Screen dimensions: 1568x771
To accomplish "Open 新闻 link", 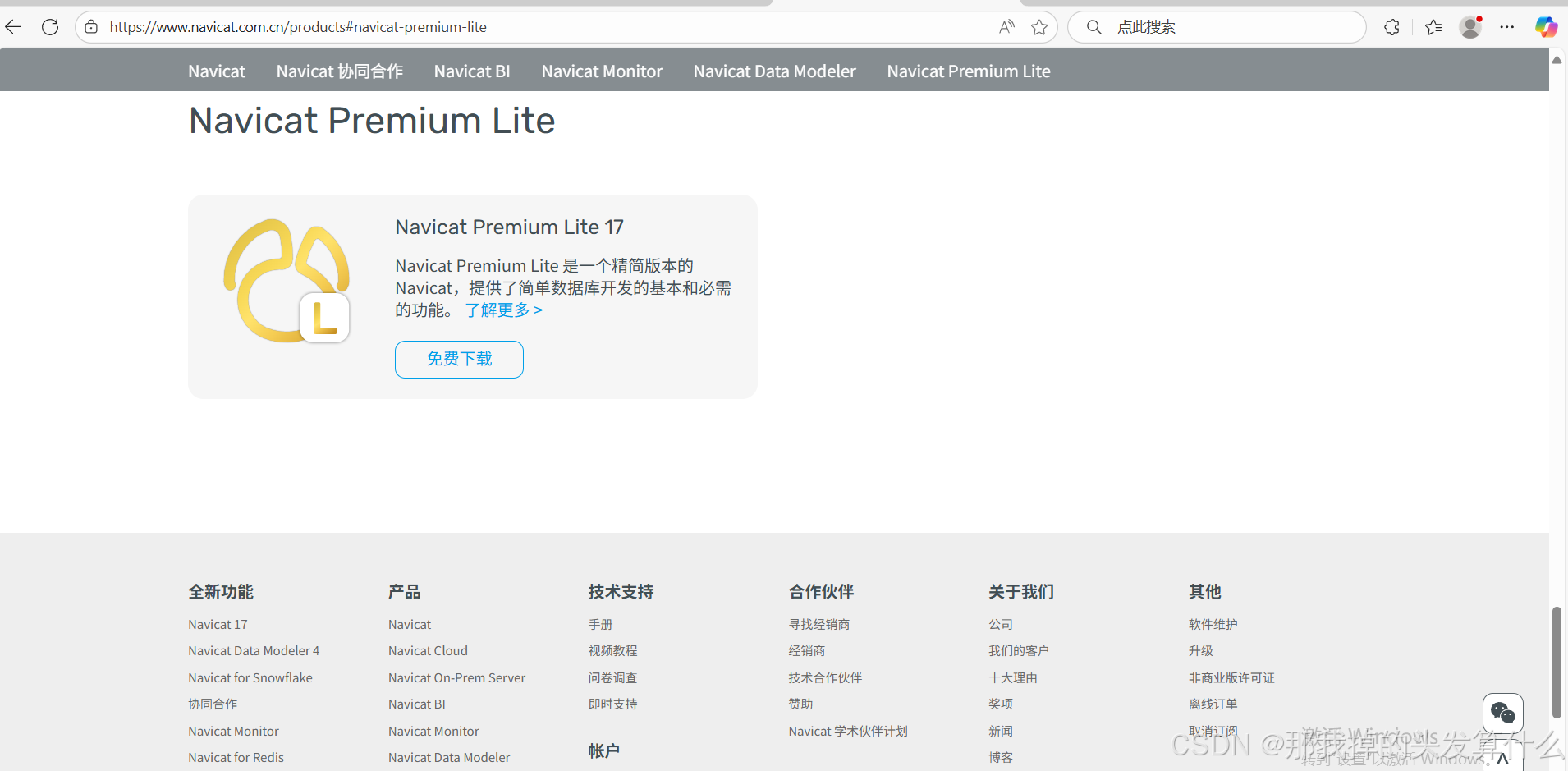I will pos(1001,732).
